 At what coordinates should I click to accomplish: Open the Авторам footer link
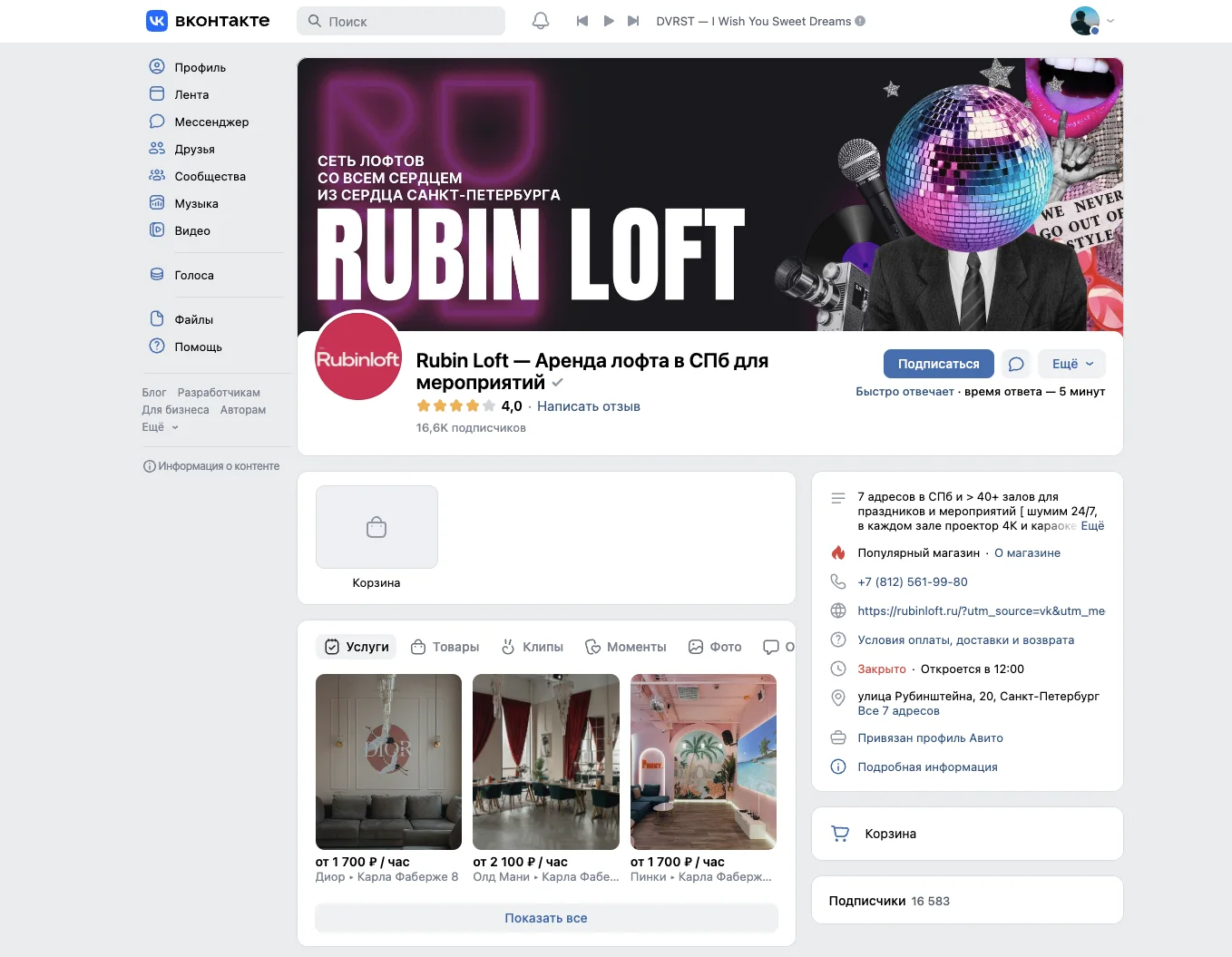coord(243,410)
